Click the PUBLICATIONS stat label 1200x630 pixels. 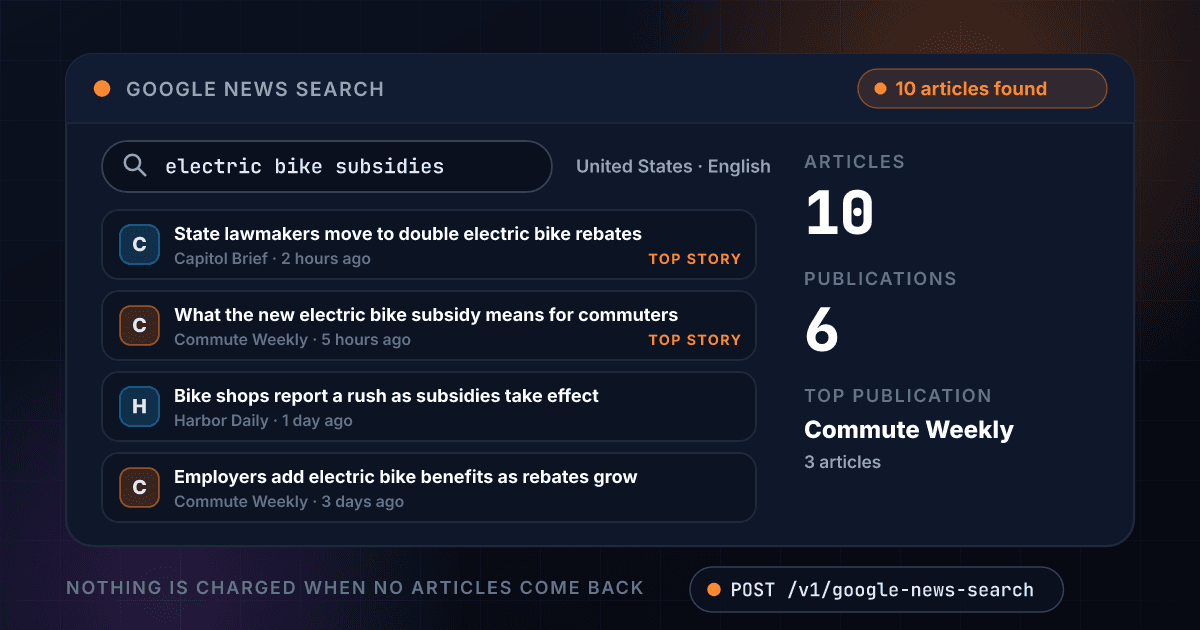880,279
